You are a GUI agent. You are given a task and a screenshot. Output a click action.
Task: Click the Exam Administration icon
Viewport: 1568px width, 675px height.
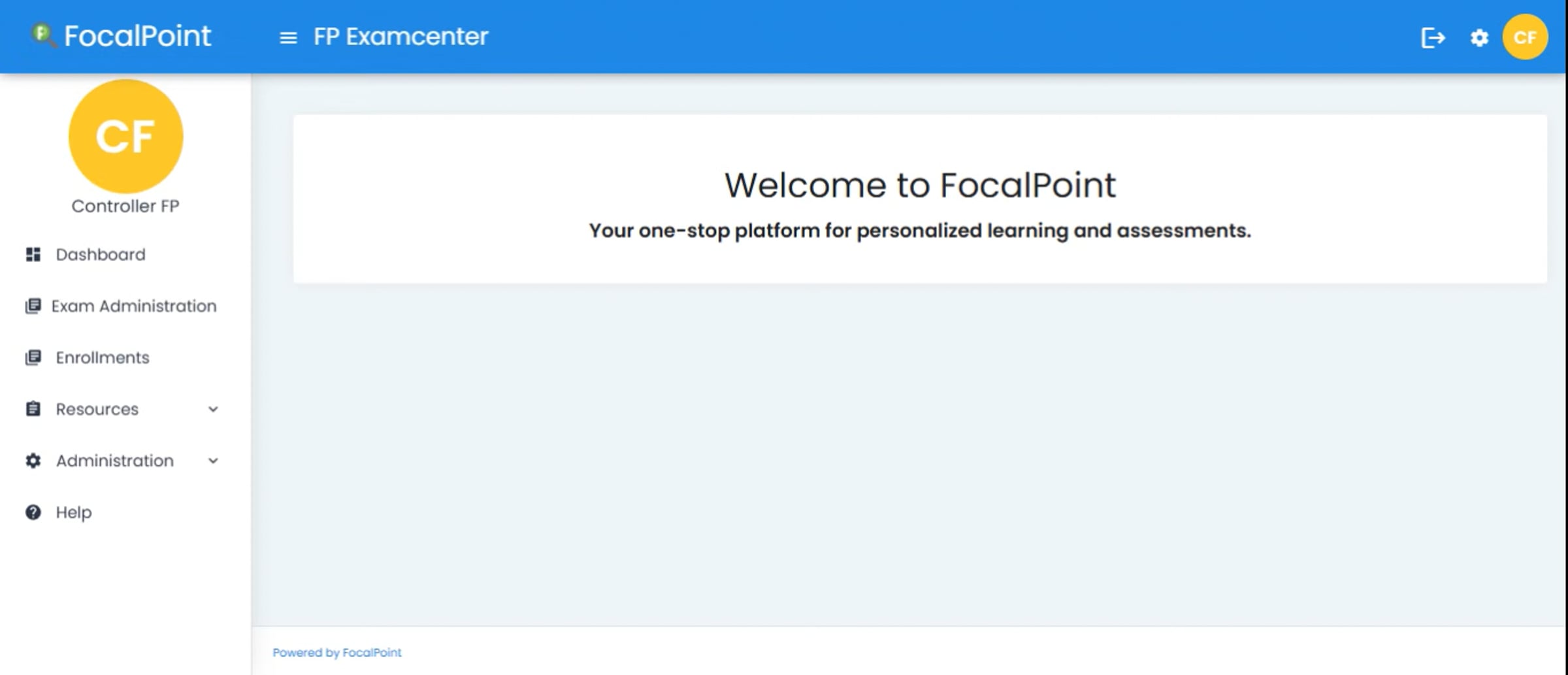click(x=33, y=306)
